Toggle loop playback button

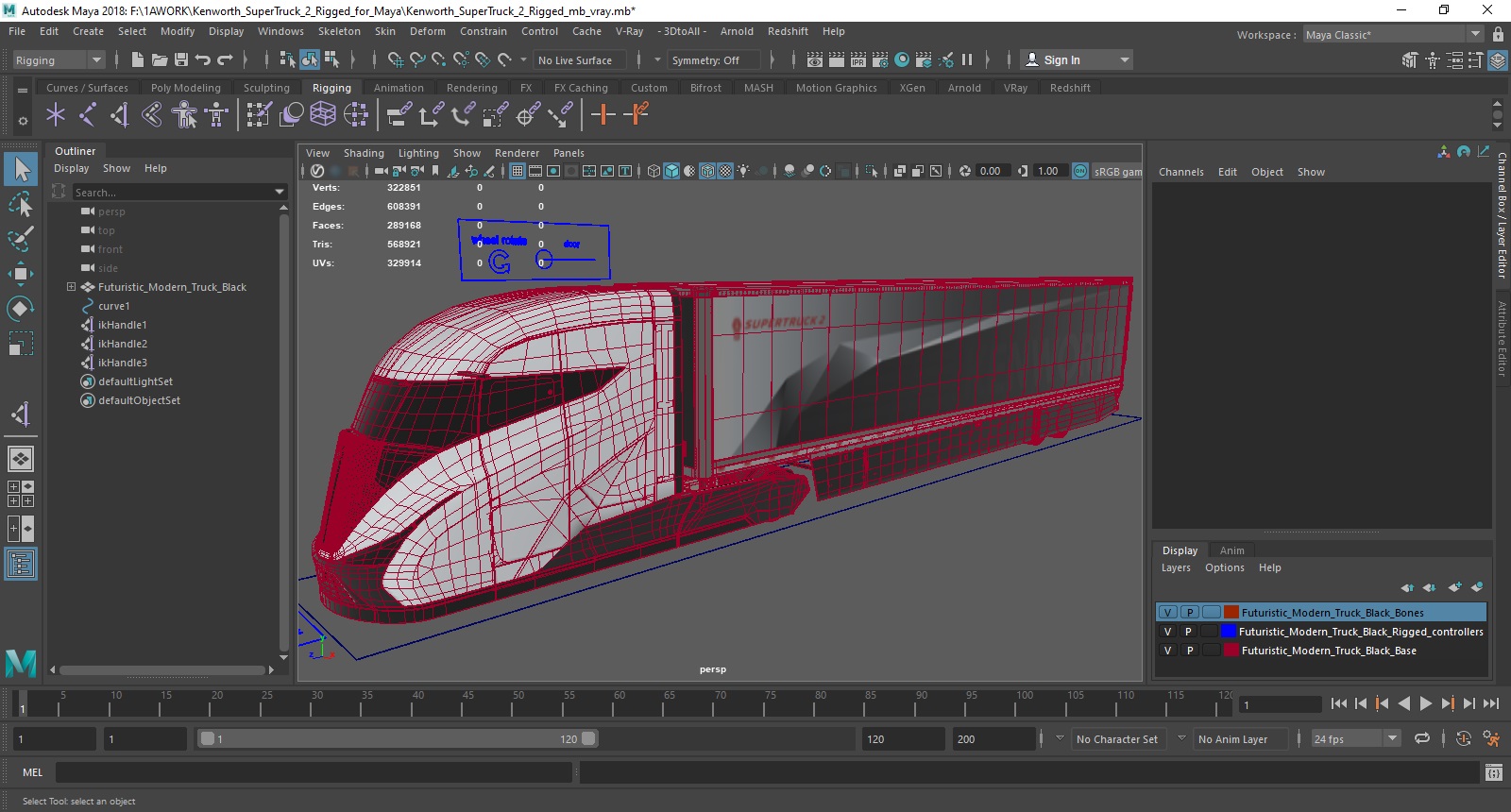[1422, 738]
